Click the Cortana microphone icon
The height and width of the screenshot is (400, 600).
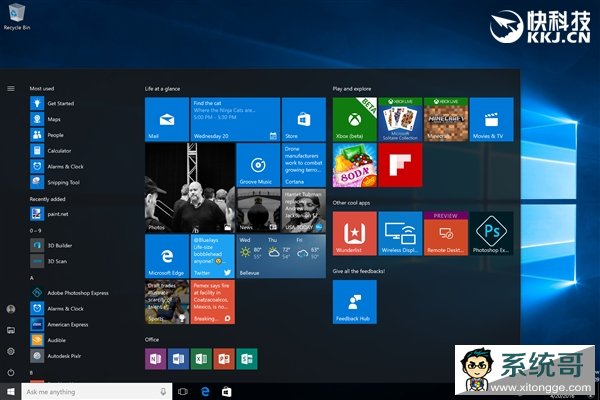pos(163,392)
